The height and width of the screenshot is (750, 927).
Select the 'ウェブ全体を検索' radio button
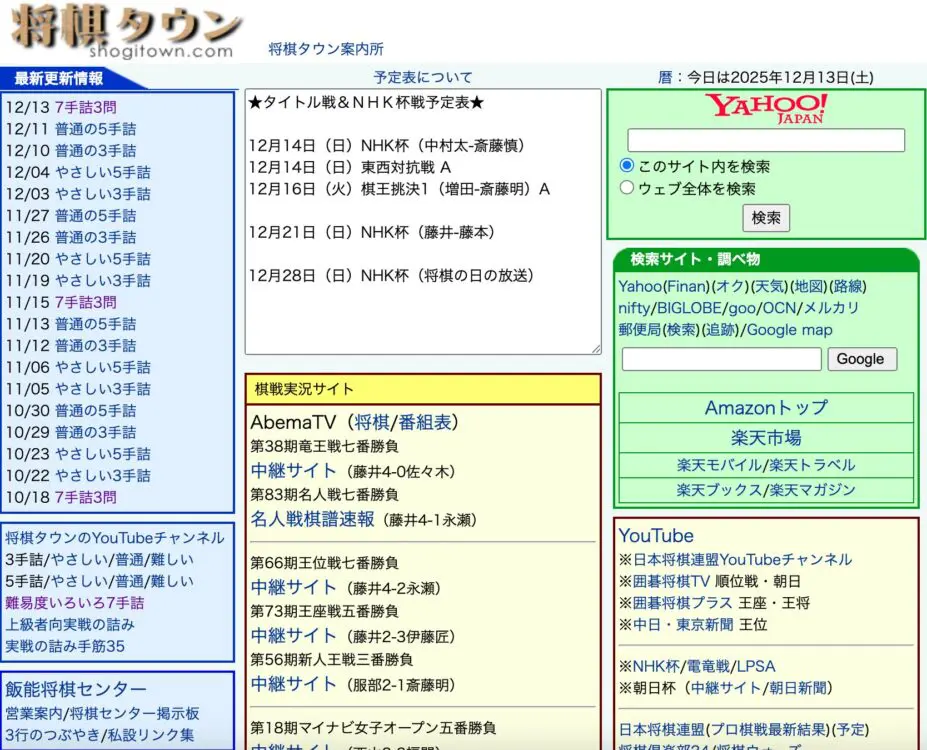click(x=627, y=188)
